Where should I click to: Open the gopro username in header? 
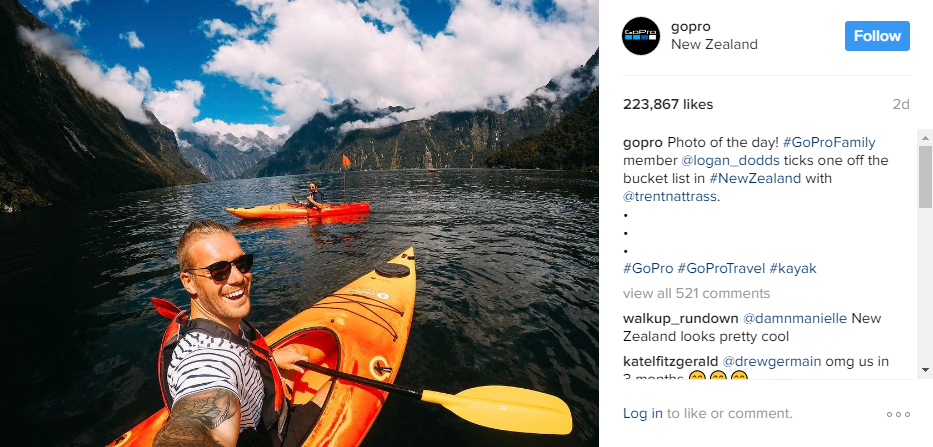(691, 26)
